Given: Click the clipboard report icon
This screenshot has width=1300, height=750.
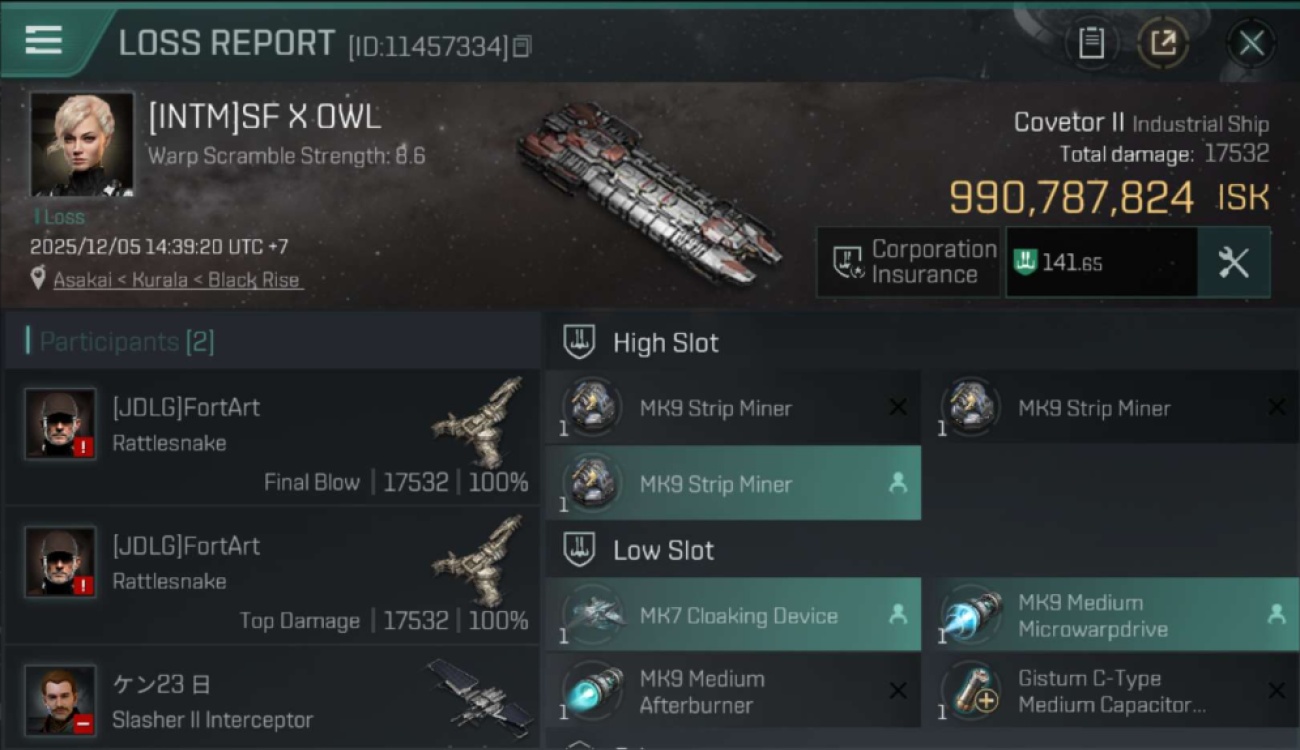Looking at the screenshot, I should [x=1091, y=43].
